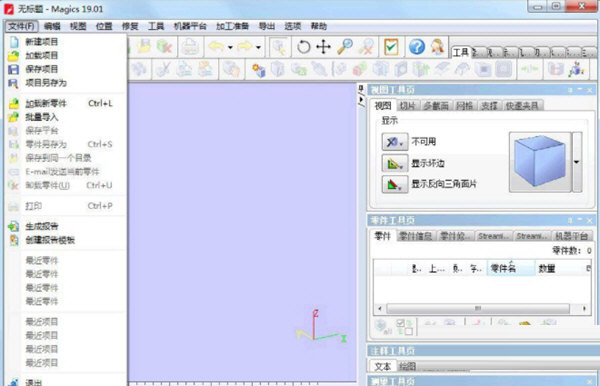Open the 修复 menu
Image resolution: width=600 pixels, height=386 pixels.
[x=130, y=26]
